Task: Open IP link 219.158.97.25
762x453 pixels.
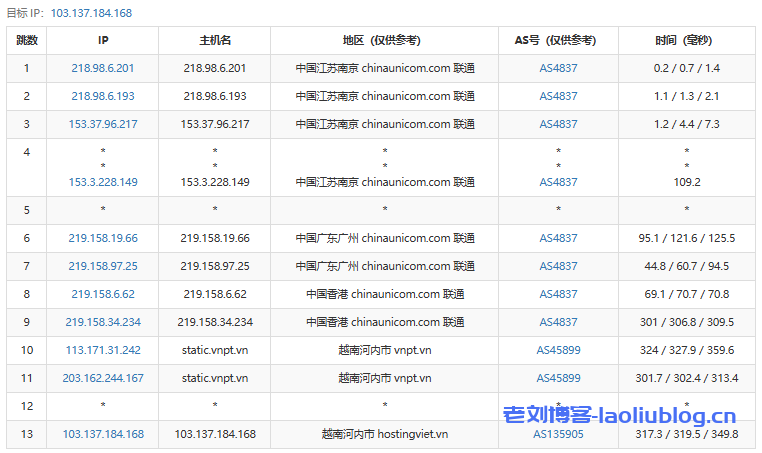Action: coord(103,266)
